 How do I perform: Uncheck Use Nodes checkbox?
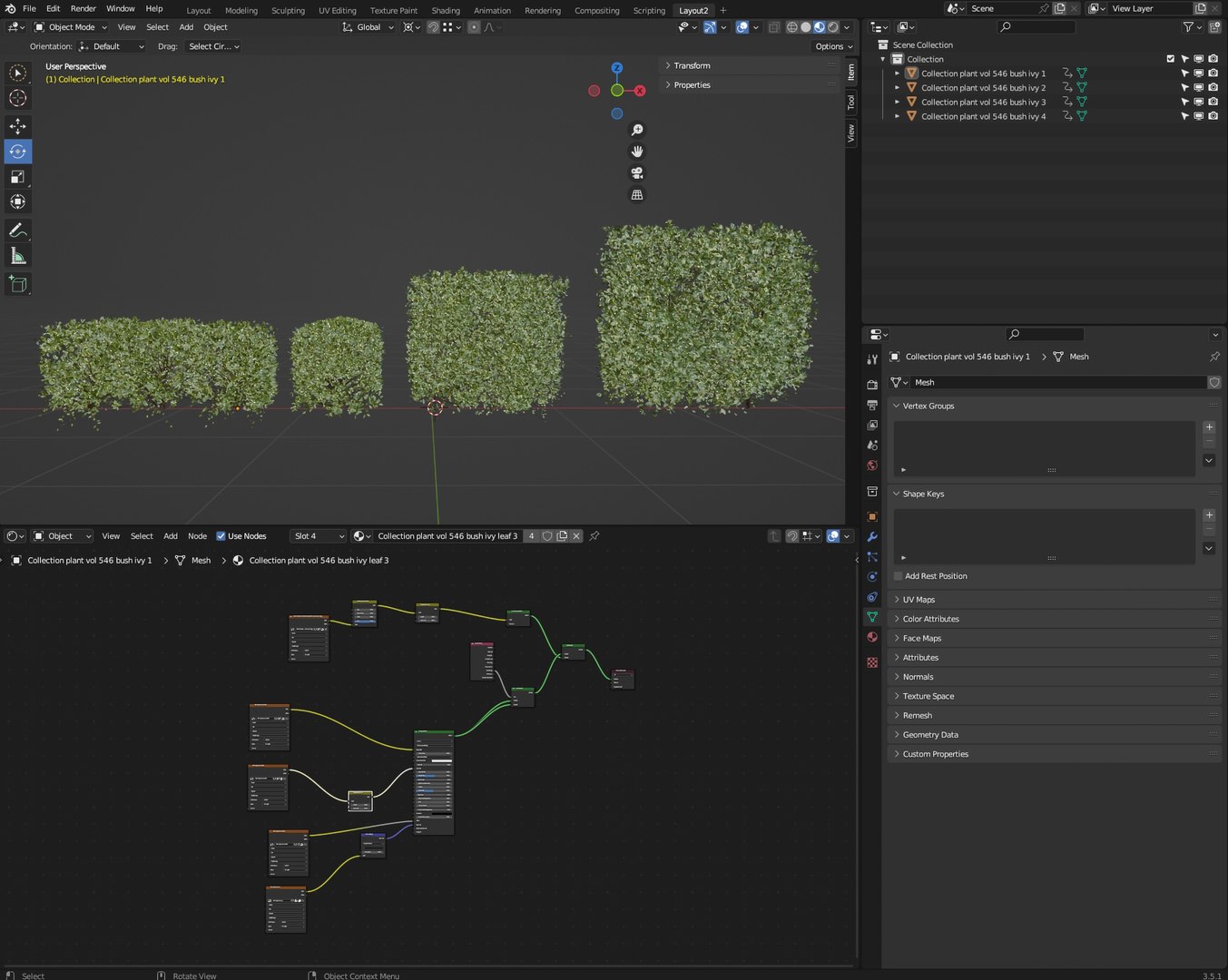[221, 536]
